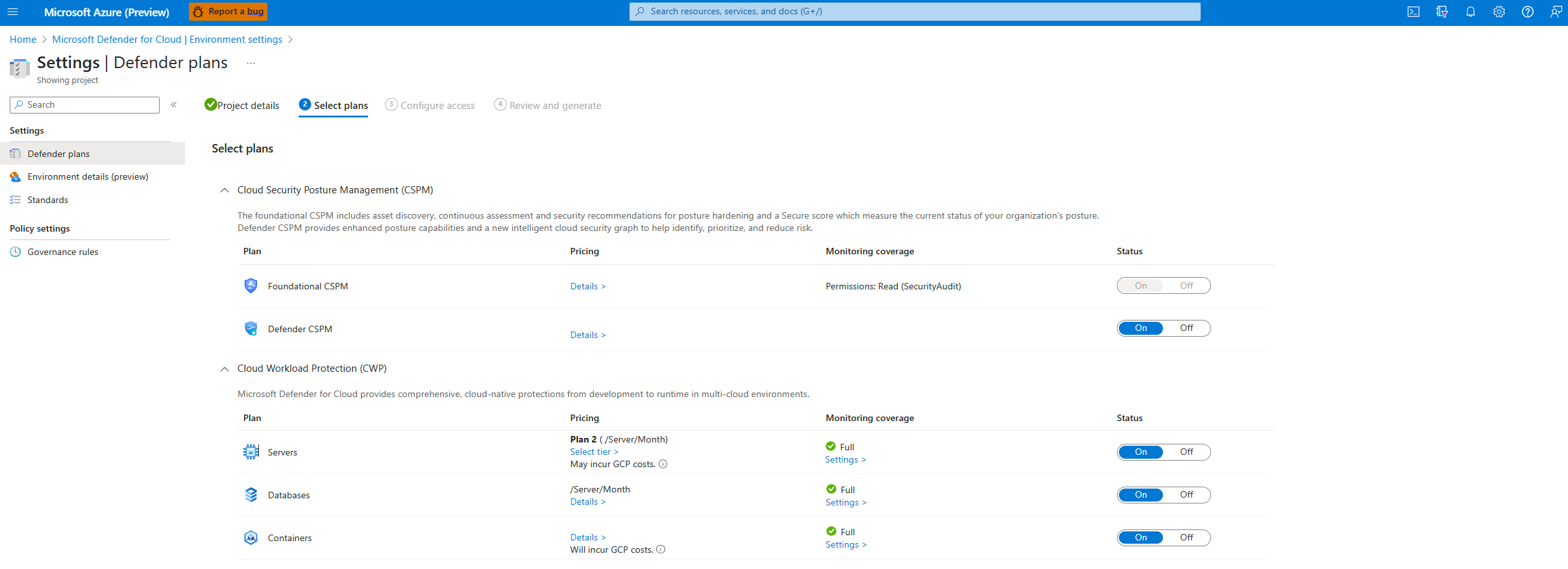Go to the Project details step
Screen dimensions: 1568x569
(x=242, y=105)
